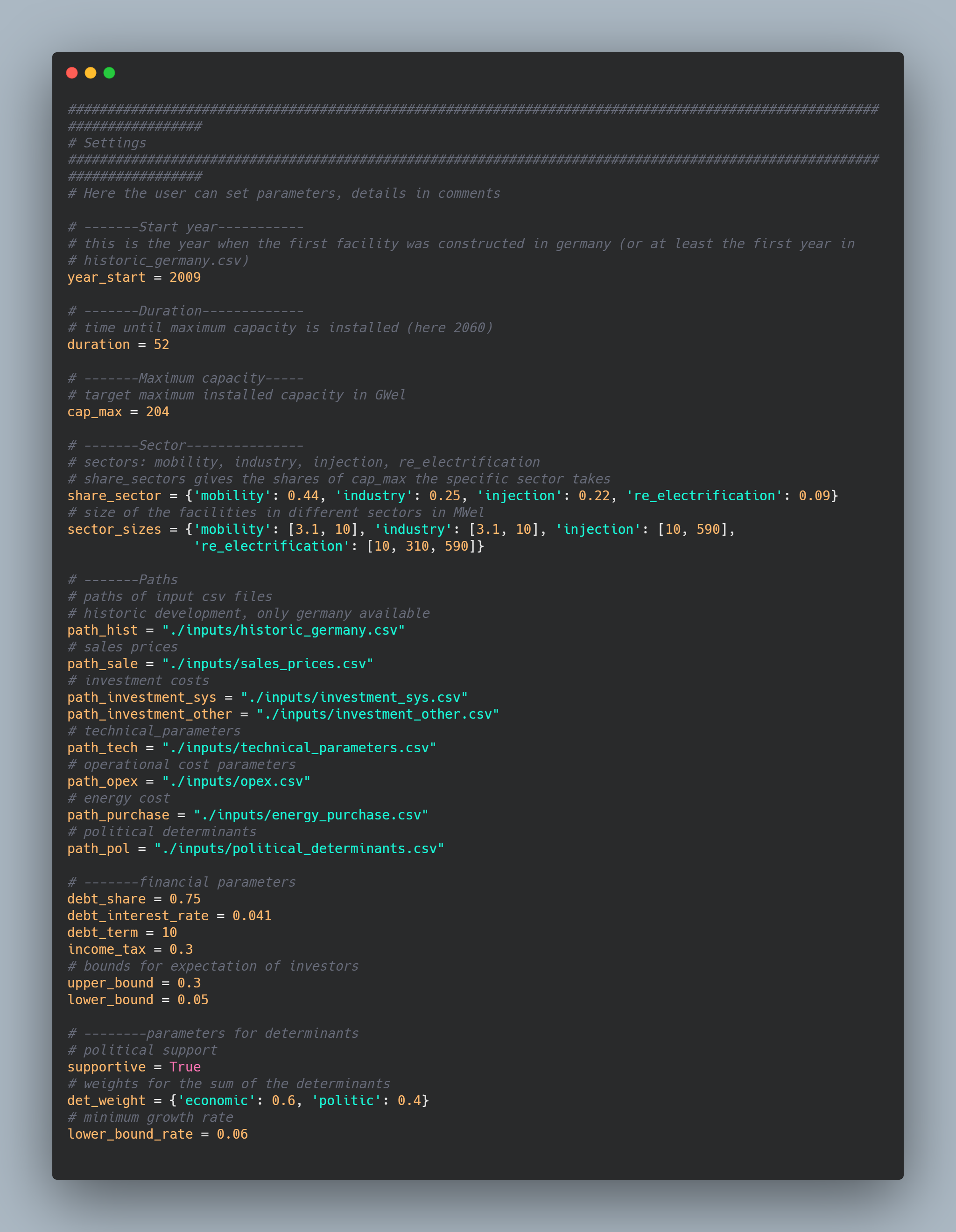Click the 'Maximum capacity' section header comment
The height and width of the screenshot is (1232, 956).
point(186,378)
